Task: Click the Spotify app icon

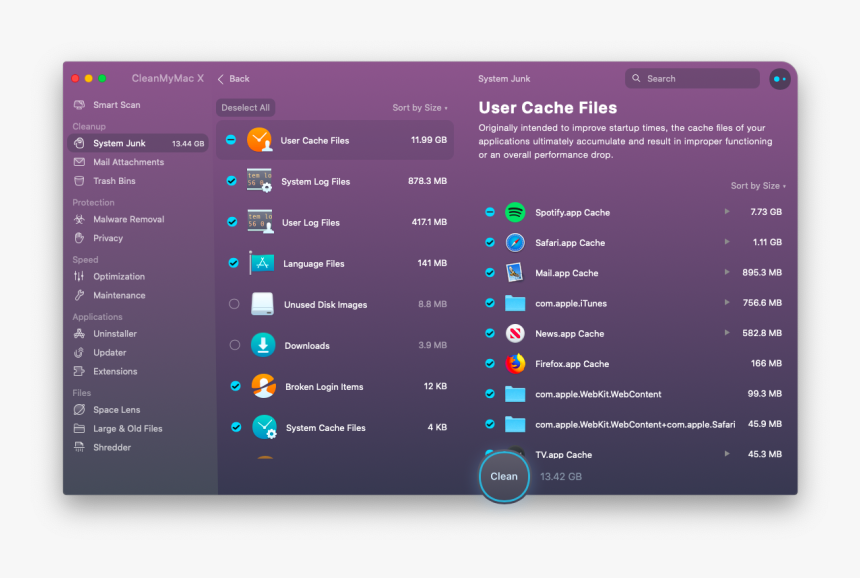Action: click(515, 212)
